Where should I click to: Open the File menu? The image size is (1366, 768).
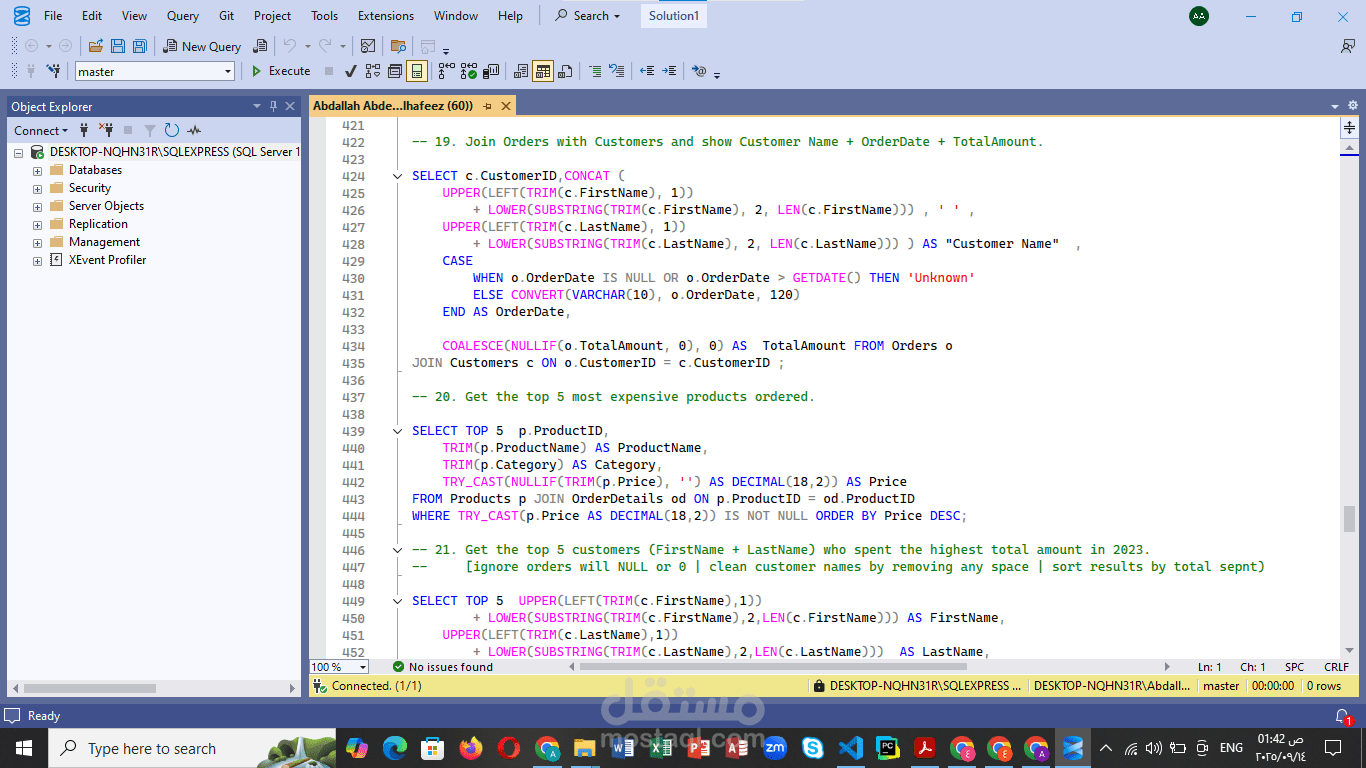point(53,16)
